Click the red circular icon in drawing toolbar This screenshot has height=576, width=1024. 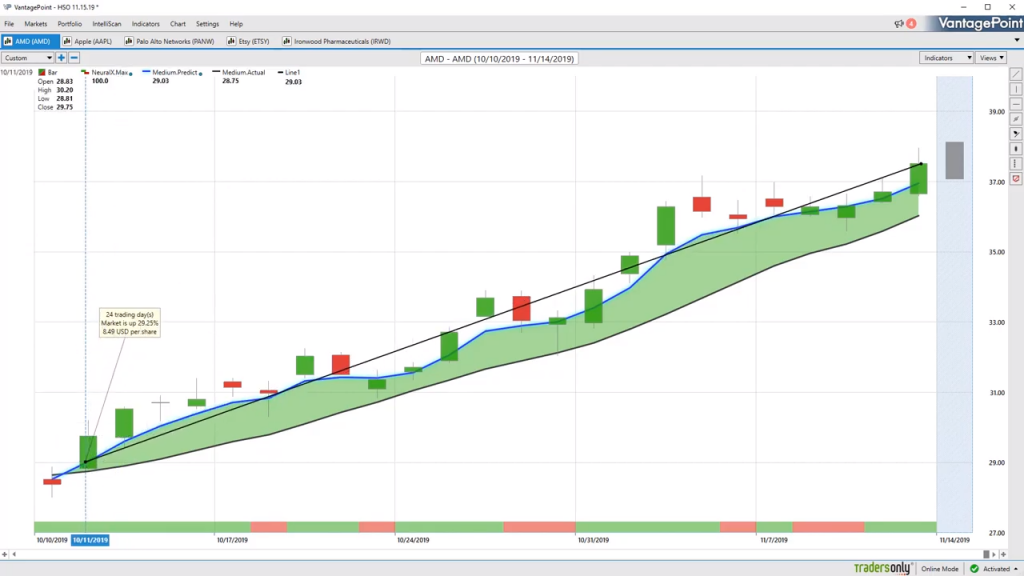click(x=1016, y=178)
